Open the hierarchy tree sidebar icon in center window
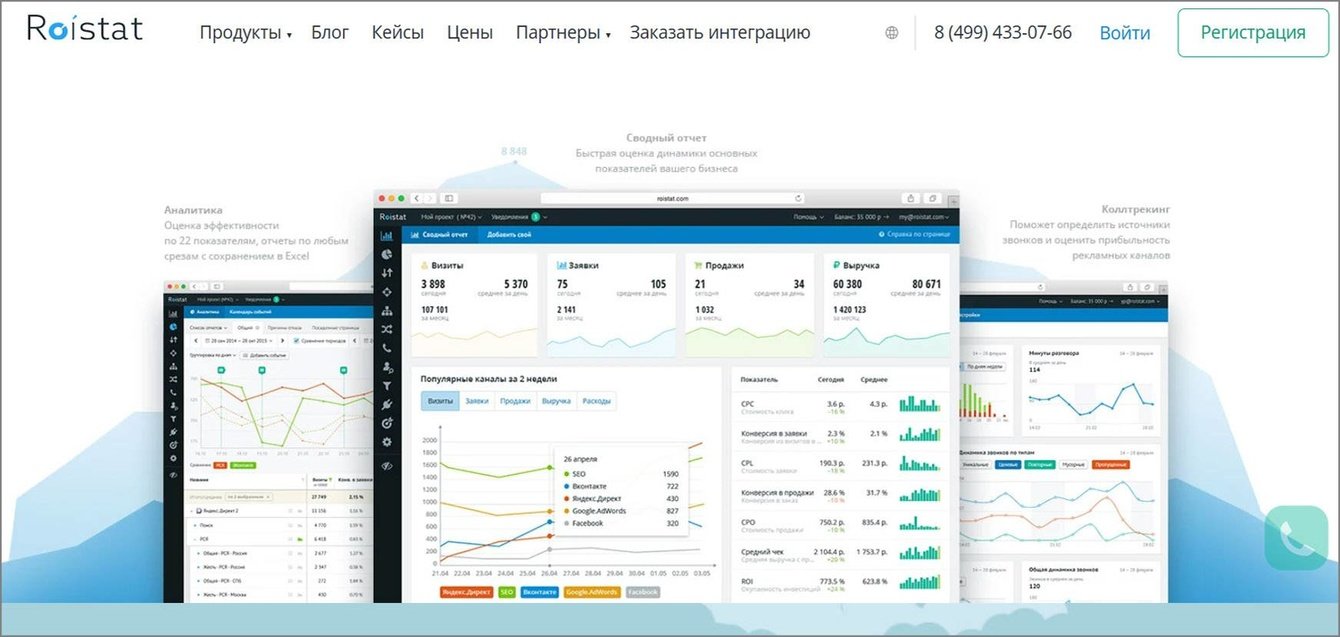The height and width of the screenshot is (637, 1340). 387,311
